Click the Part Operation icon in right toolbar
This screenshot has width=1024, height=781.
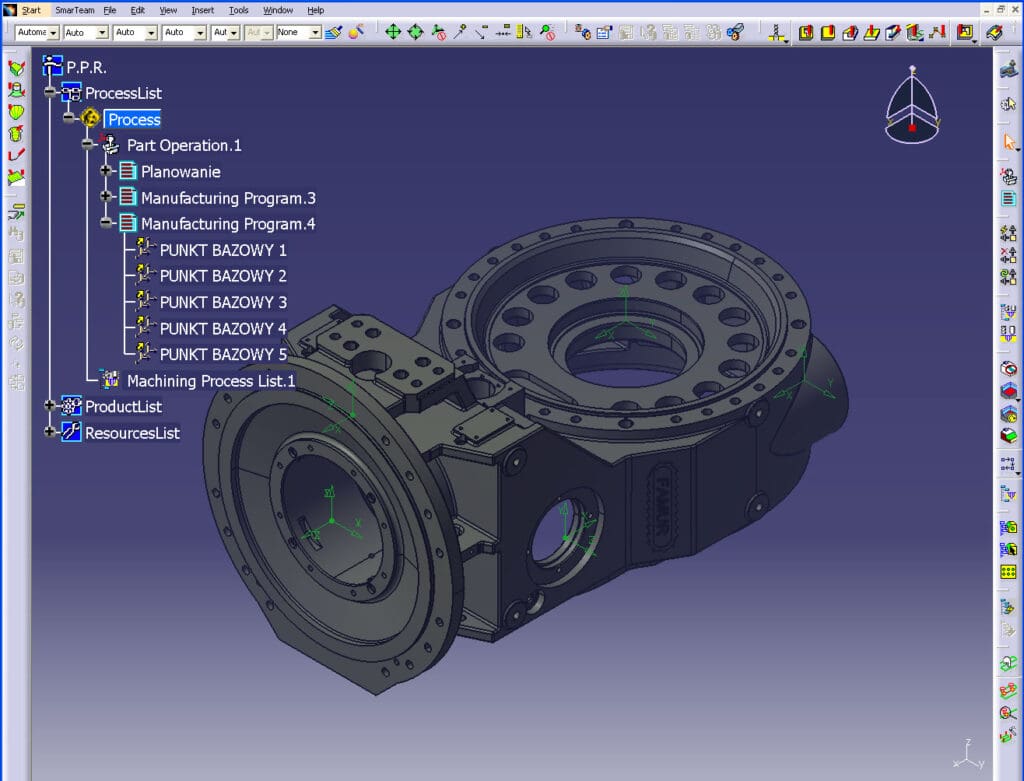click(x=1008, y=176)
